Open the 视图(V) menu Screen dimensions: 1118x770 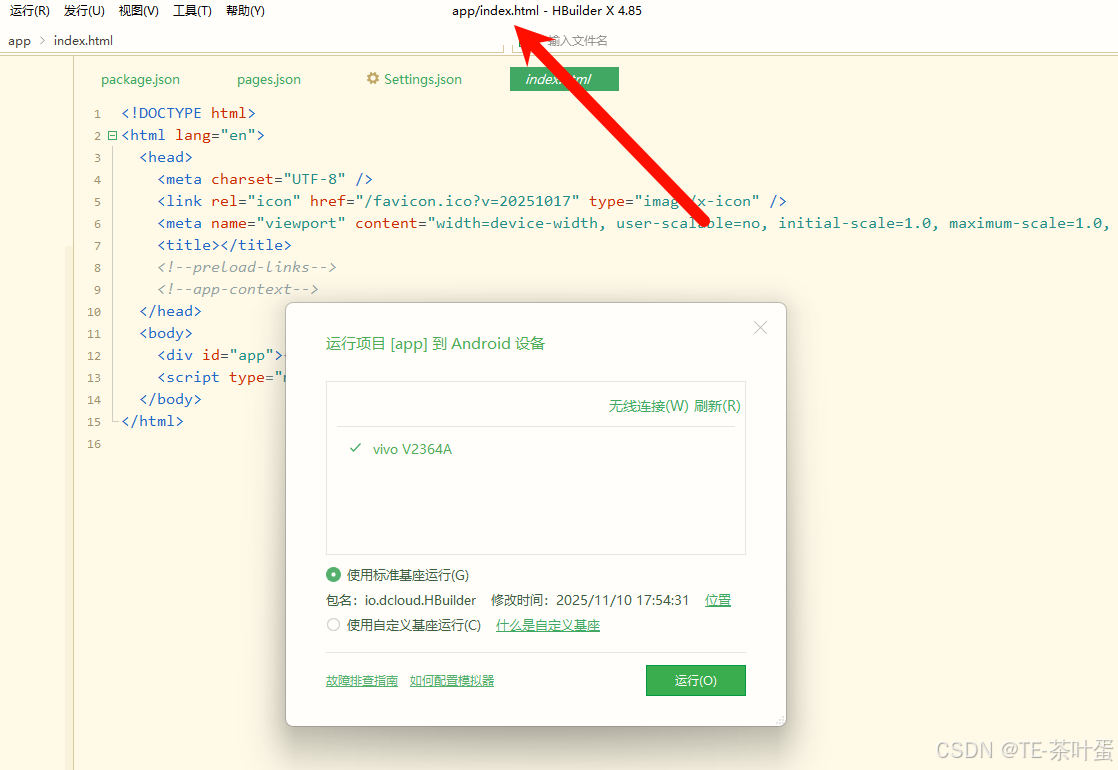138,11
